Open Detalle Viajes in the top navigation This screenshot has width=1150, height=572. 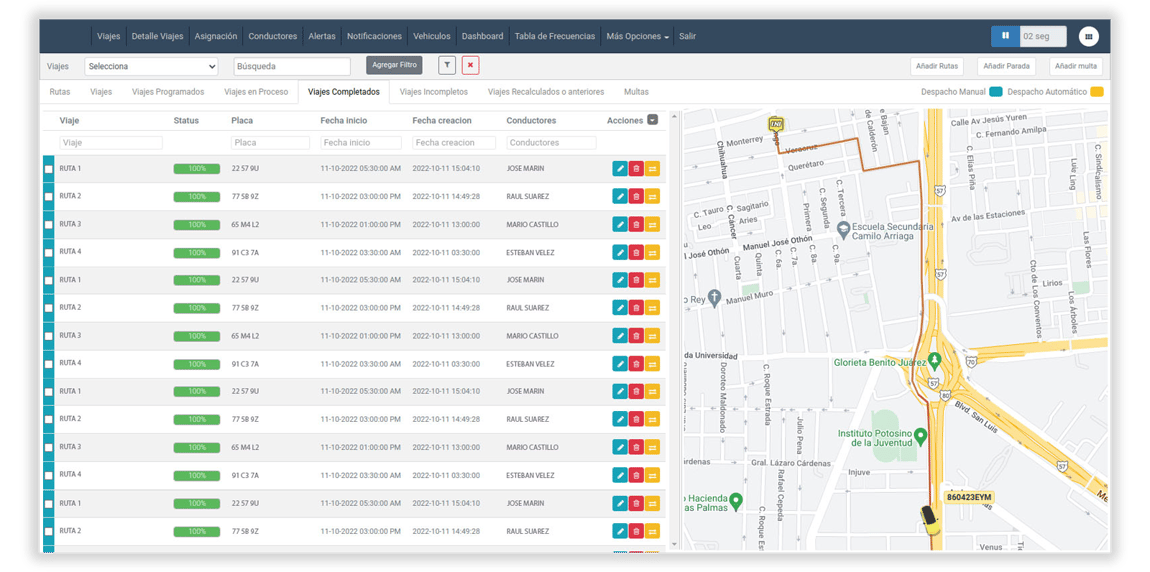[157, 36]
